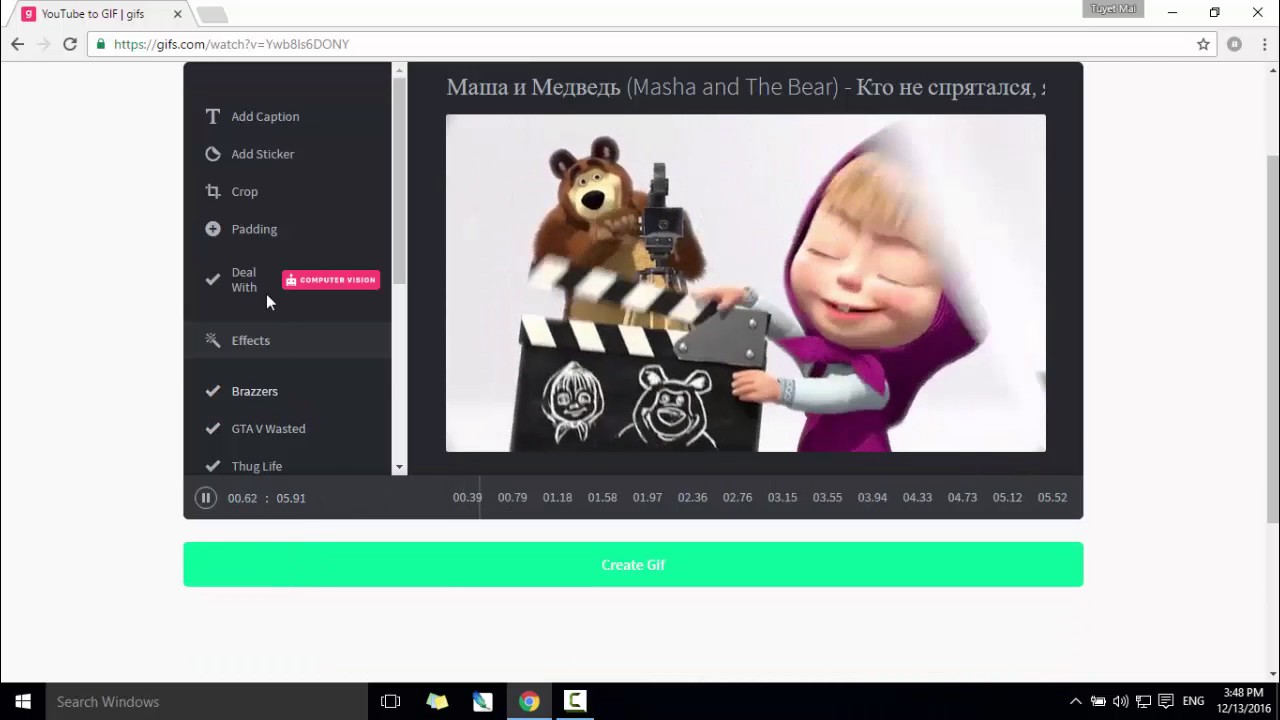
Task: Open the Windows Start menu
Action: click(x=23, y=701)
